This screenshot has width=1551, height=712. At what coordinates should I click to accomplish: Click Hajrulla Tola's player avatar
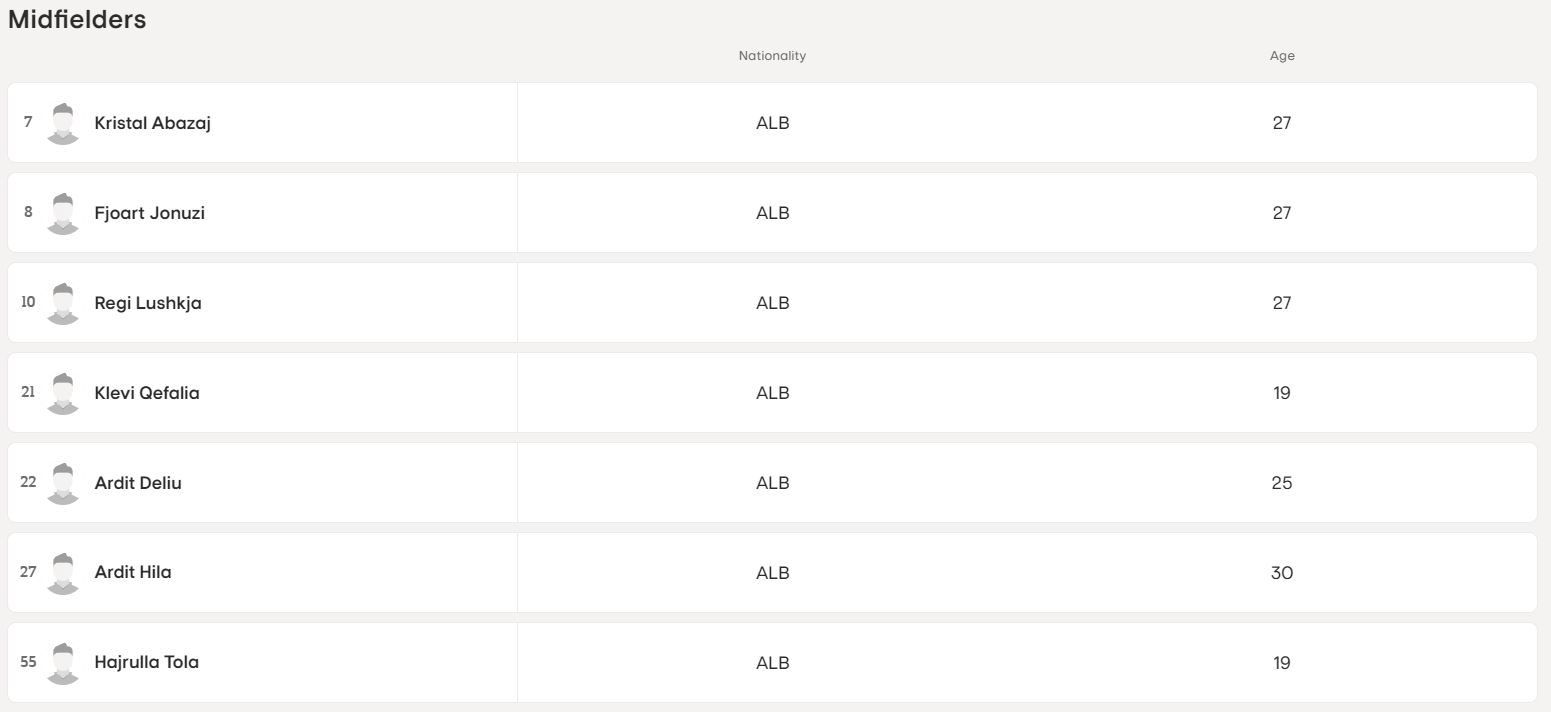tap(63, 663)
